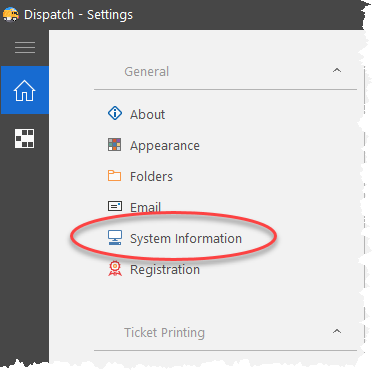The image size is (374, 374).
Task: Click the red Registration ribbon icon
Action: coord(115,269)
